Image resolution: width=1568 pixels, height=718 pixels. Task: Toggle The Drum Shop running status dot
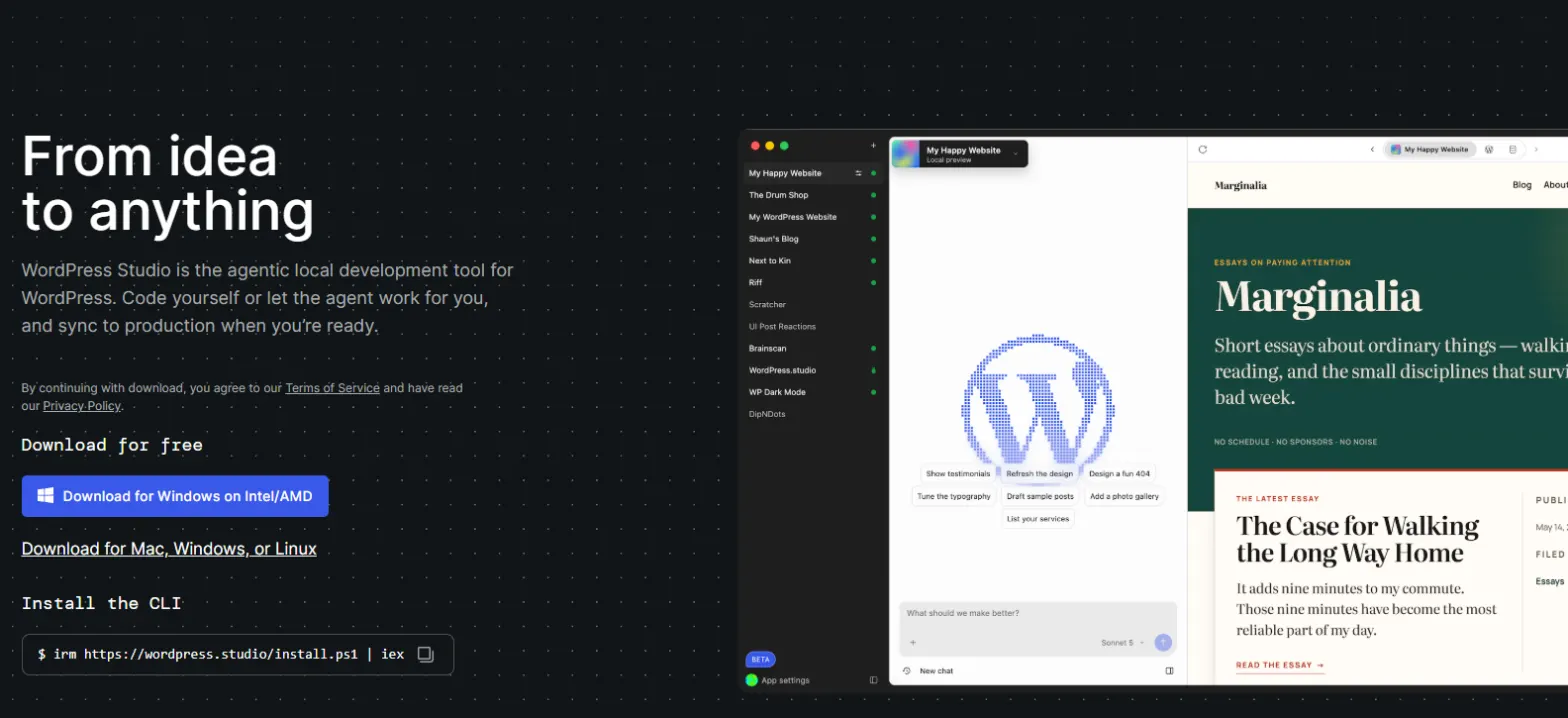point(873,195)
